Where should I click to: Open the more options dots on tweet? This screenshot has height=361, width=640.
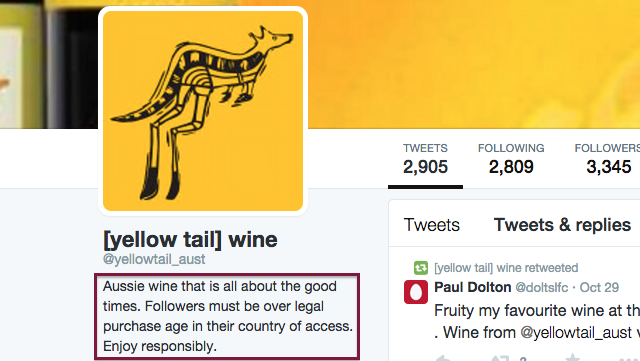click(629, 359)
